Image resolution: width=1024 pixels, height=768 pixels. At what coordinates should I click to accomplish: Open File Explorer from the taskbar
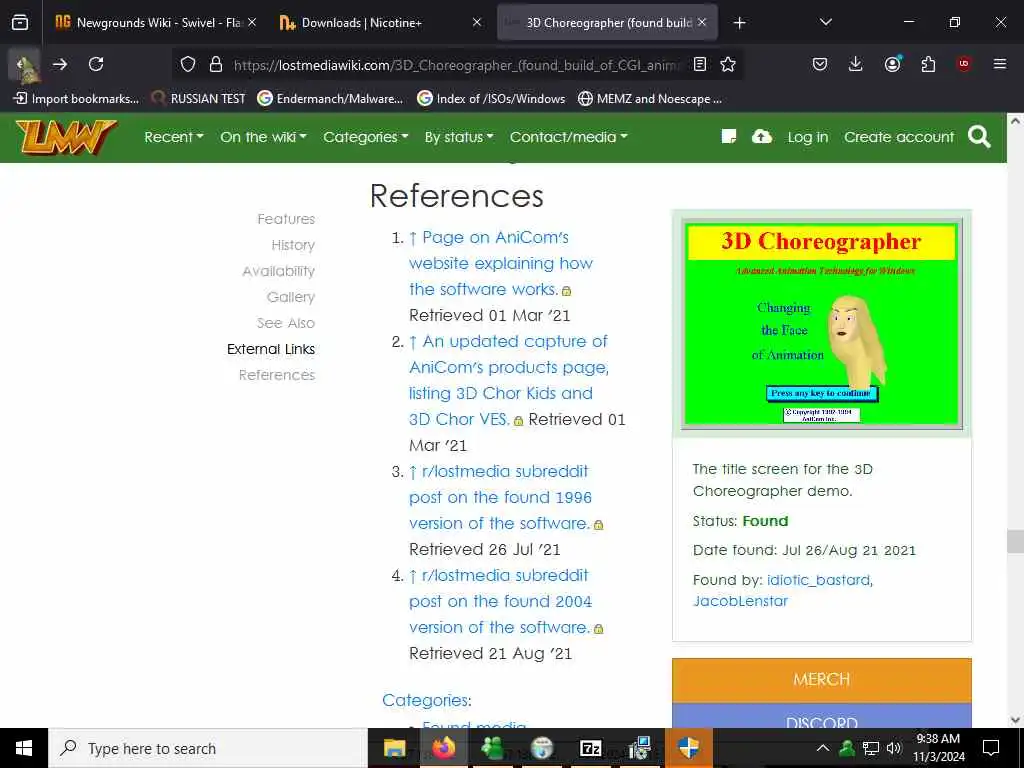394,748
